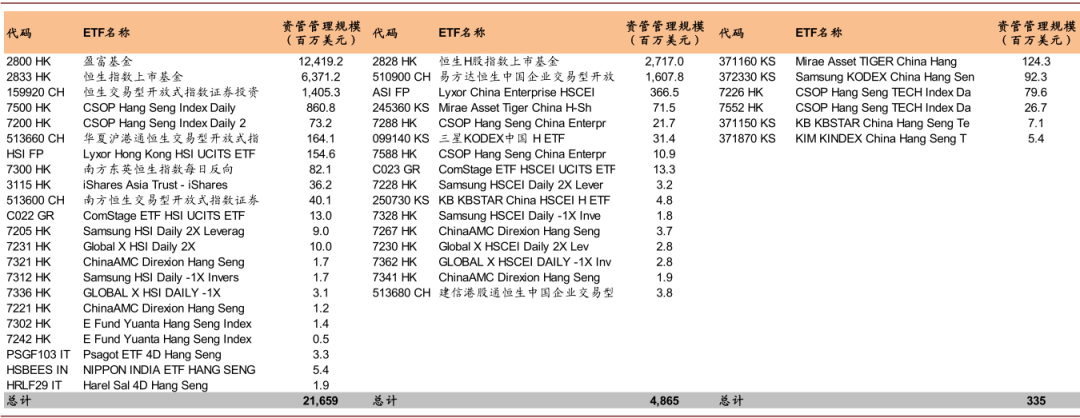Select code 7552 HK
Viewport: 1080px width, 418px height.
coord(741,107)
